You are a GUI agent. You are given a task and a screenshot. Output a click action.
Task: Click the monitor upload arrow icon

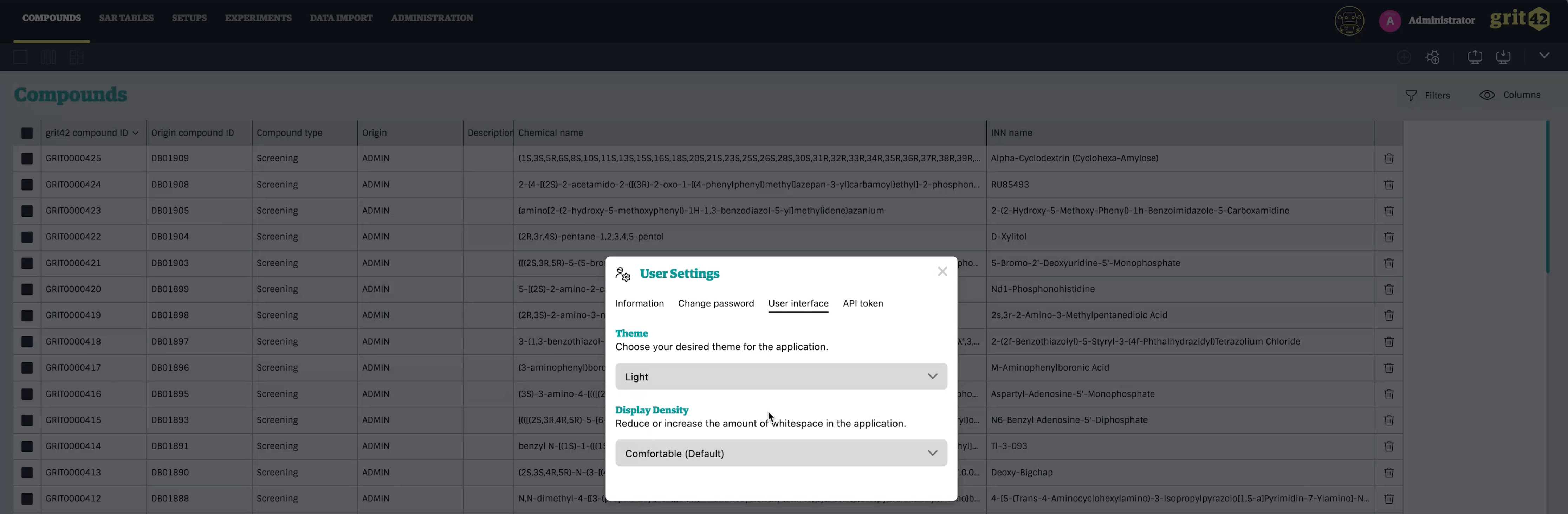tap(1474, 57)
